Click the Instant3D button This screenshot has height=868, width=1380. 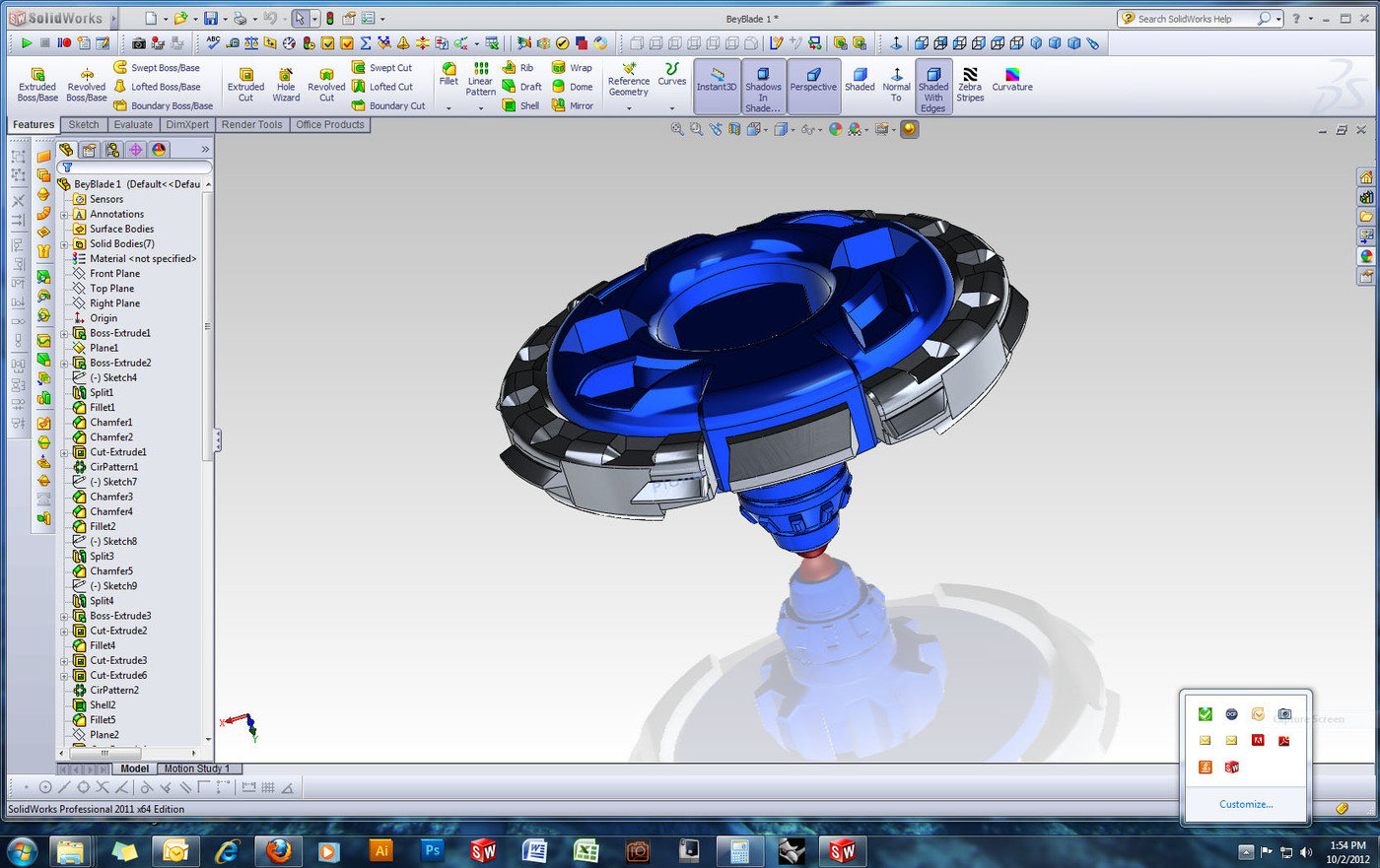[x=717, y=85]
